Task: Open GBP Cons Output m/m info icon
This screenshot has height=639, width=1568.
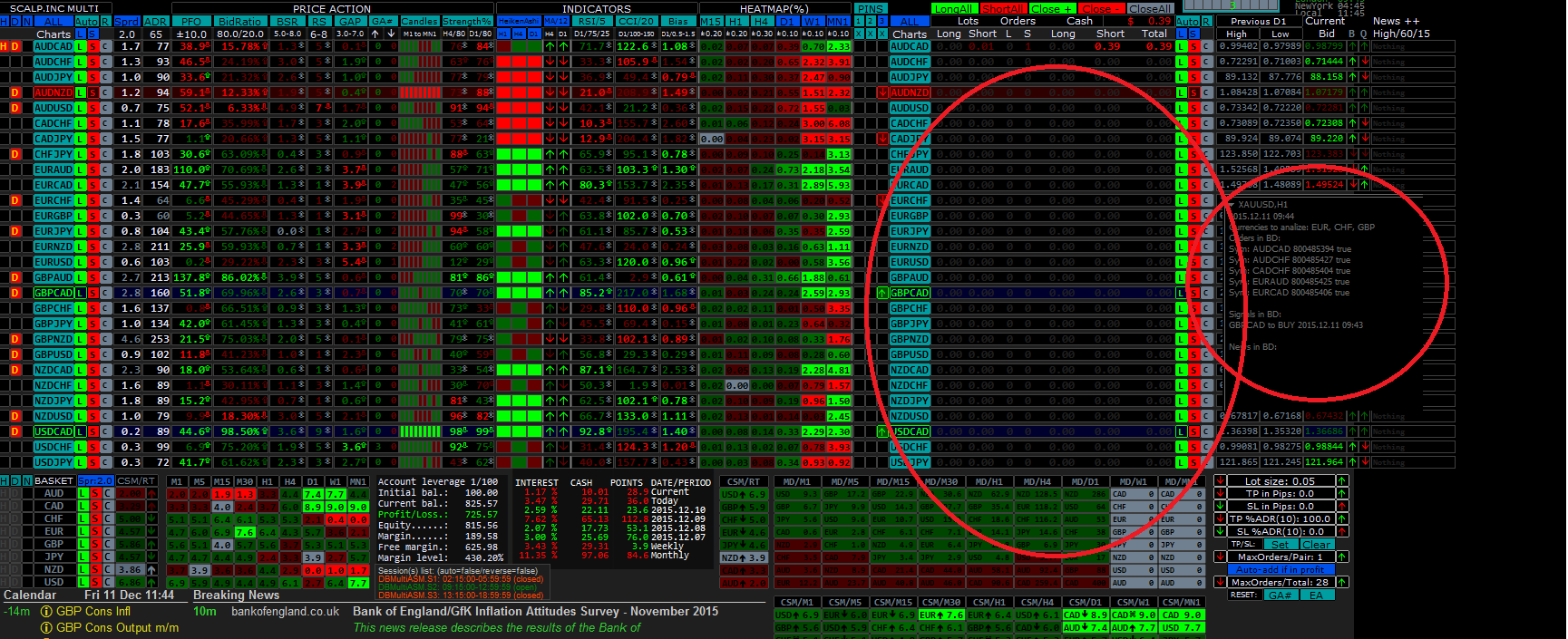Action: coord(46,627)
